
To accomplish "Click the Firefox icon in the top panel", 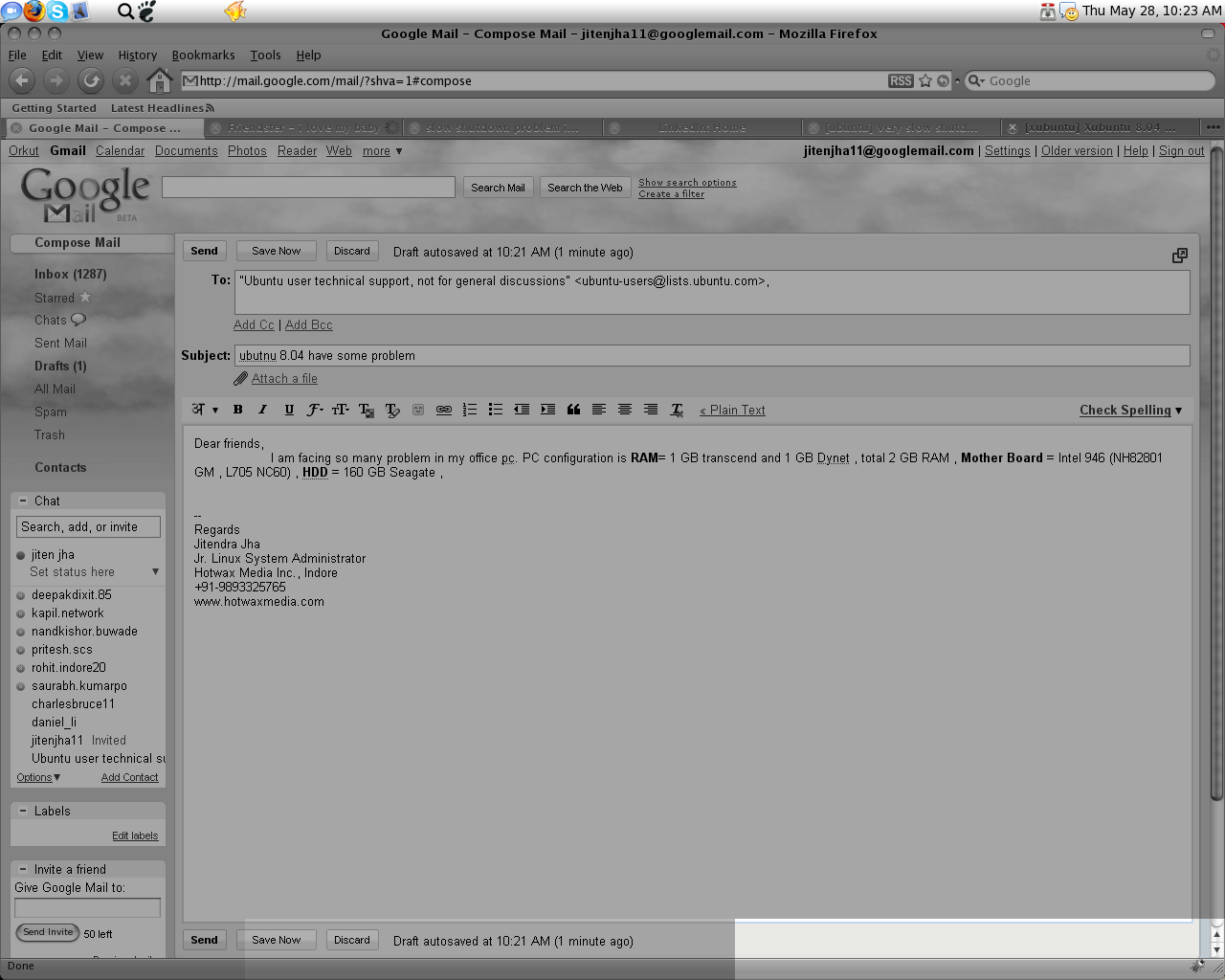I will [x=34, y=11].
